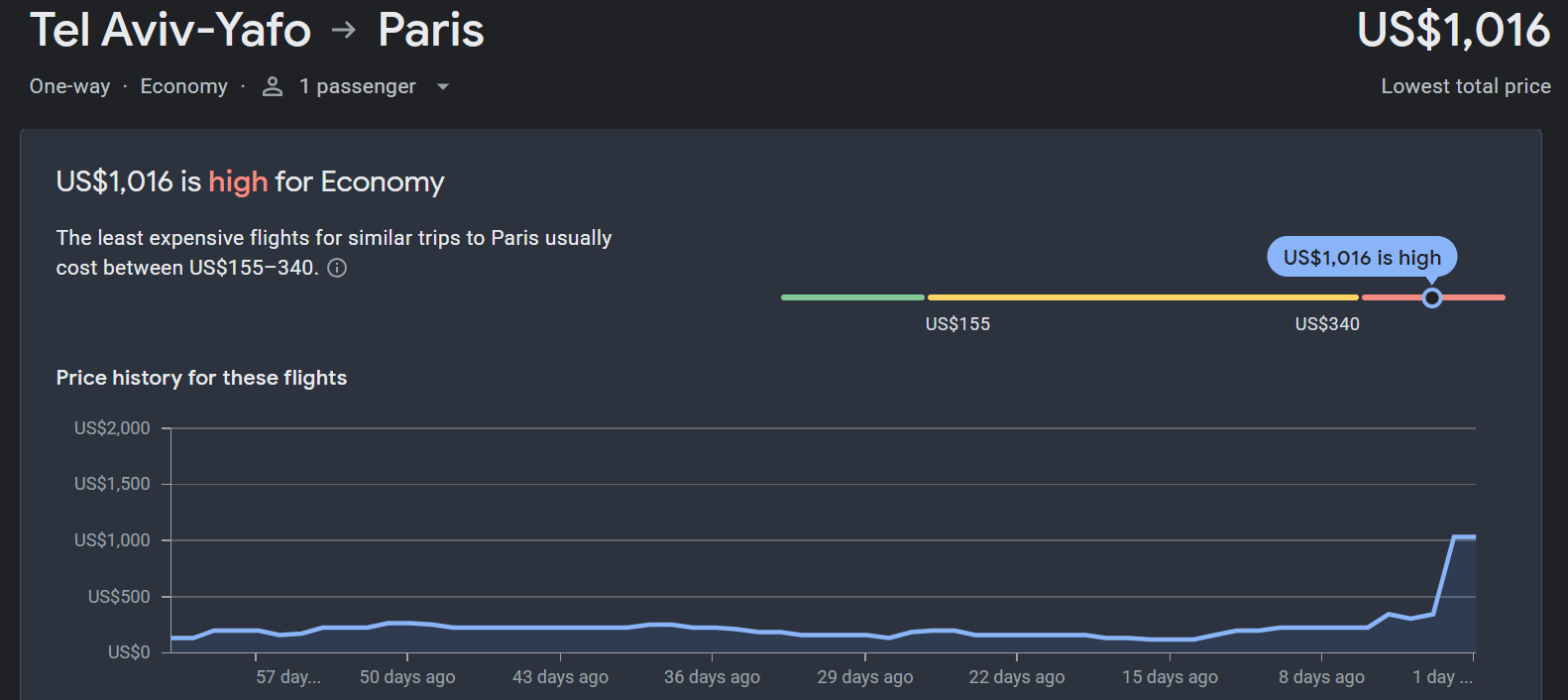The image size is (1568, 700).
Task: Click the price indicator dot on the range bar
Action: point(1431,297)
